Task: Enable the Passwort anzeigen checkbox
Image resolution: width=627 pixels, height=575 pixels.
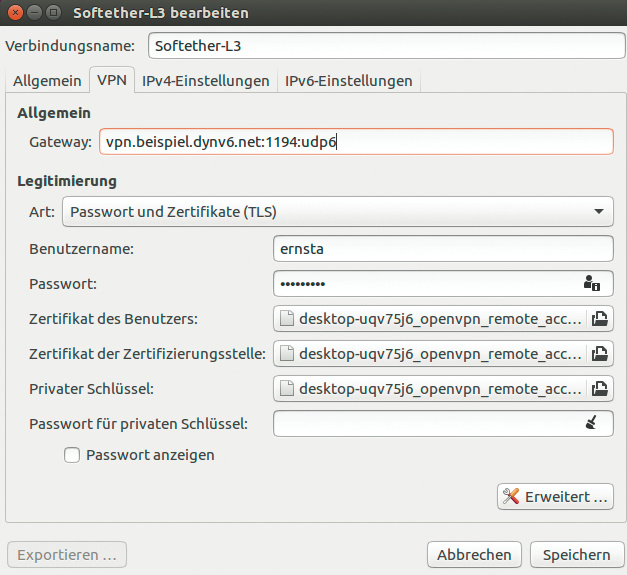Action: tap(72, 455)
